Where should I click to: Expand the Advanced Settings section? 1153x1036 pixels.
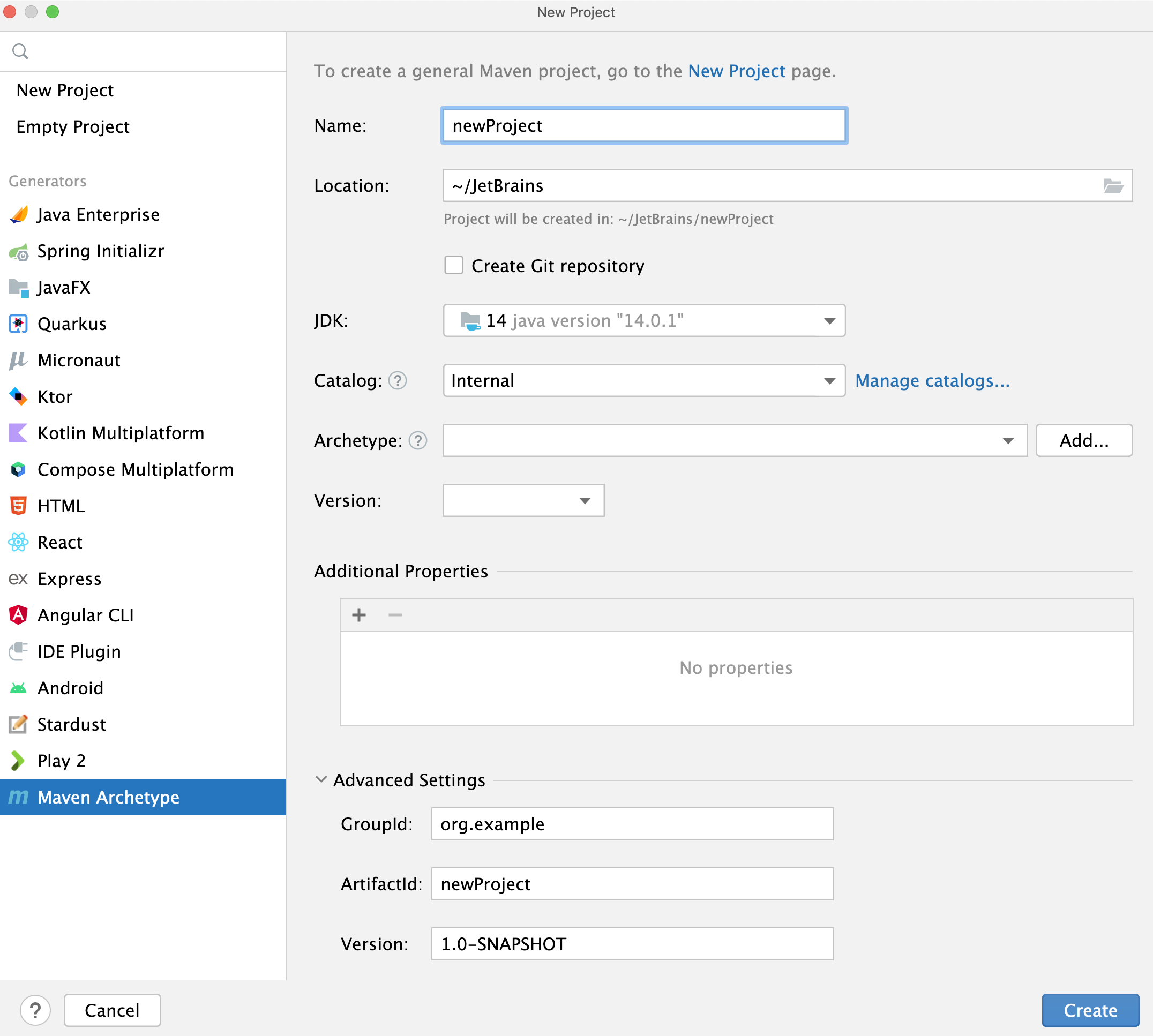pos(323,779)
